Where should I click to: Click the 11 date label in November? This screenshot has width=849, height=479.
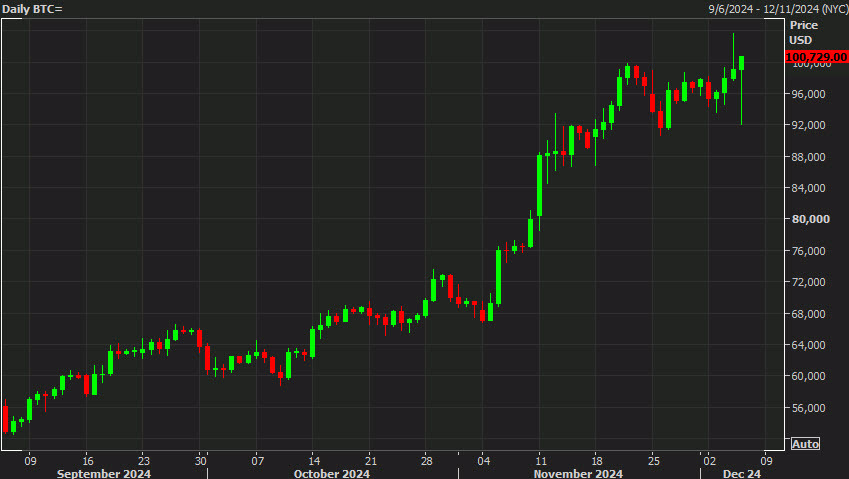(541, 461)
